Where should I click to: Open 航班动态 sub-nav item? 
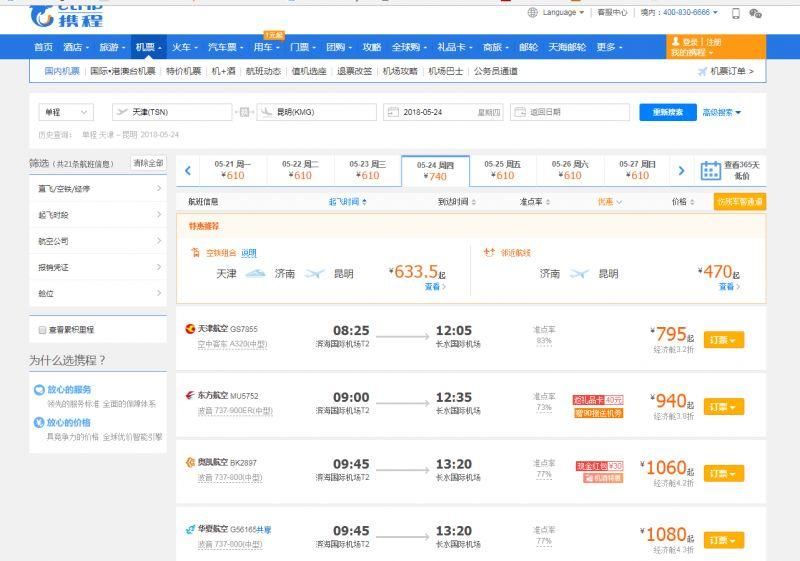tap(263, 71)
